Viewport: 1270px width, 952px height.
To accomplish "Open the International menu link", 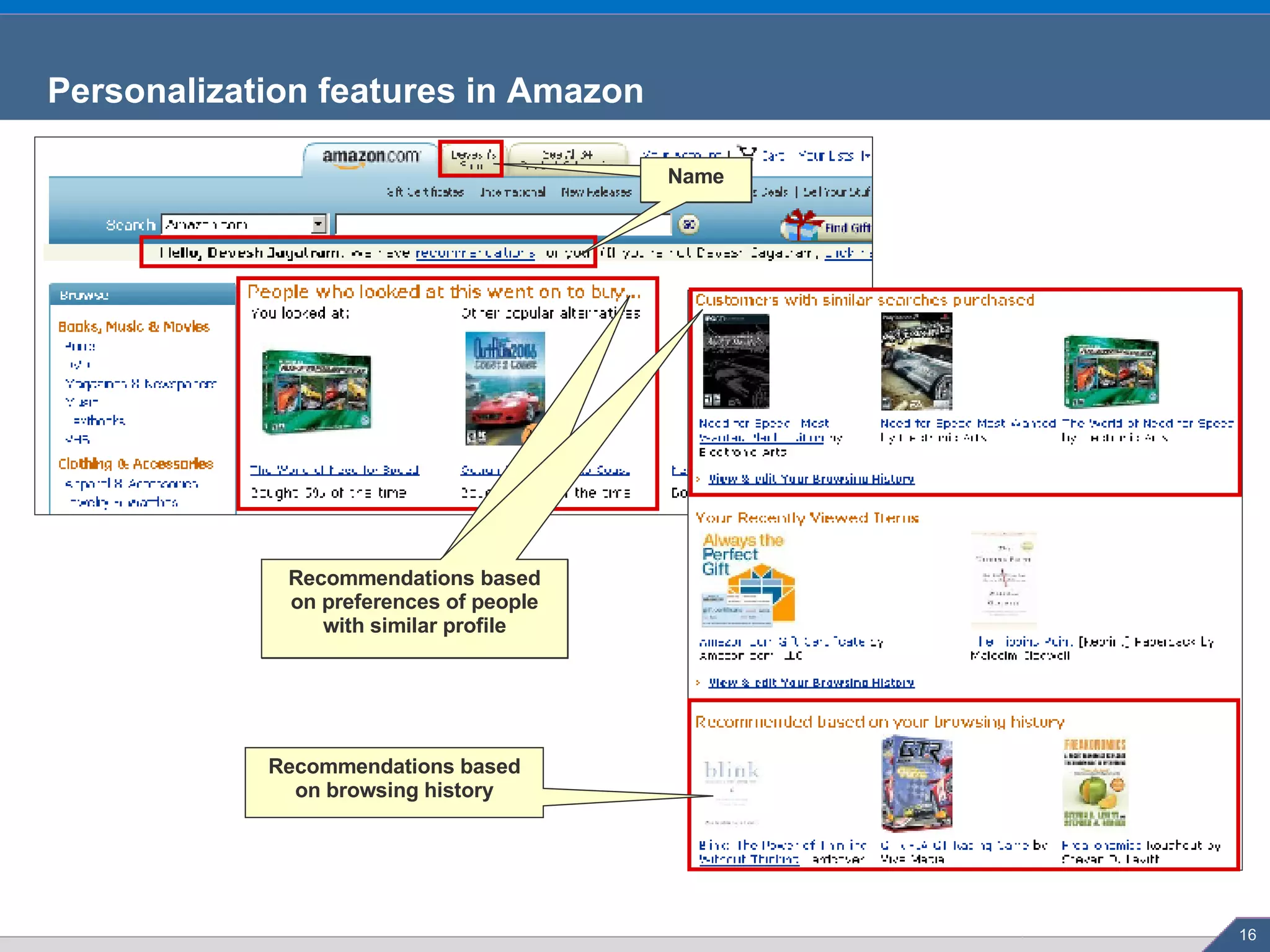I will [x=513, y=192].
